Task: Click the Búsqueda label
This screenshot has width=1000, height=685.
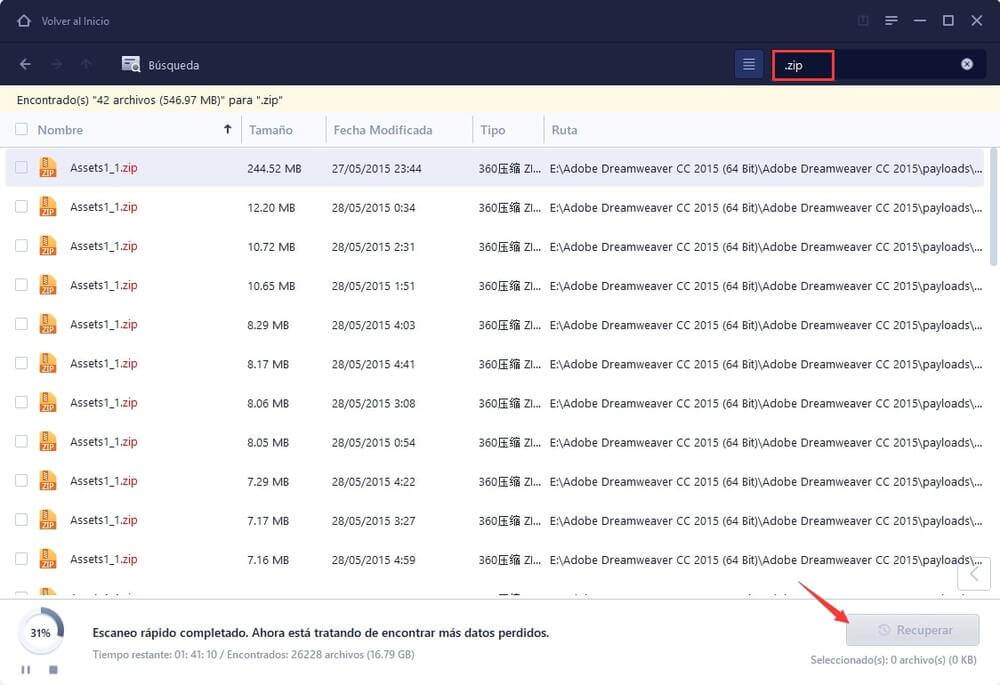Action: click(173, 65)
